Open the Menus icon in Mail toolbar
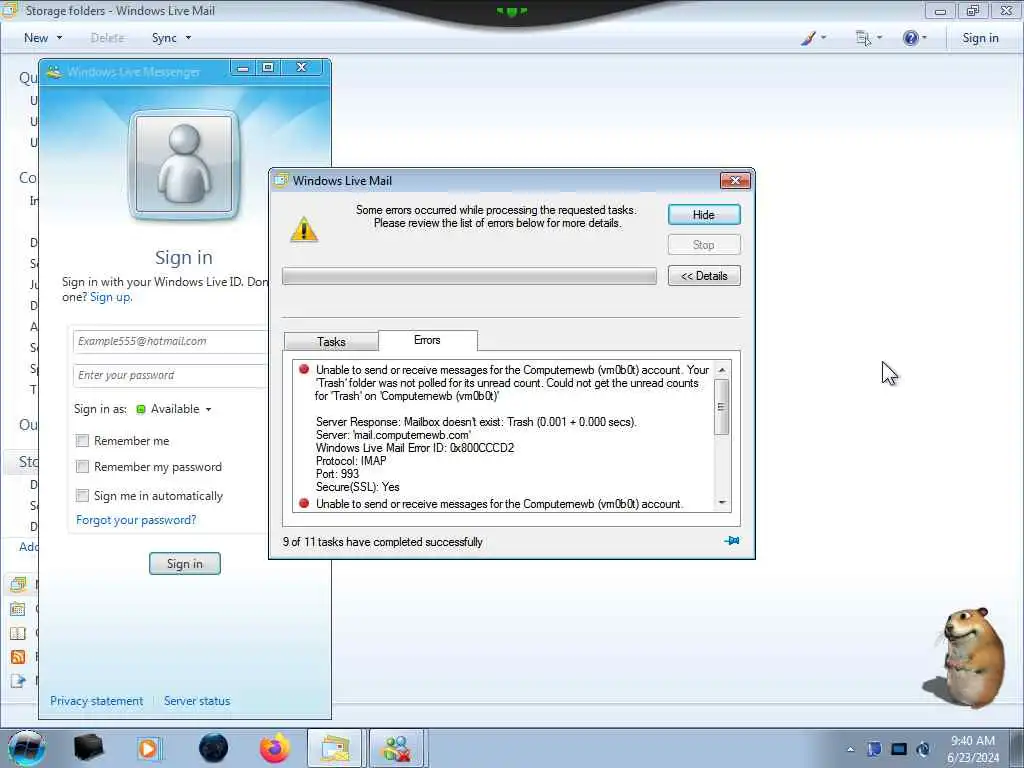1024x768 pixels. pyautogui.click(x=863, y=38)
